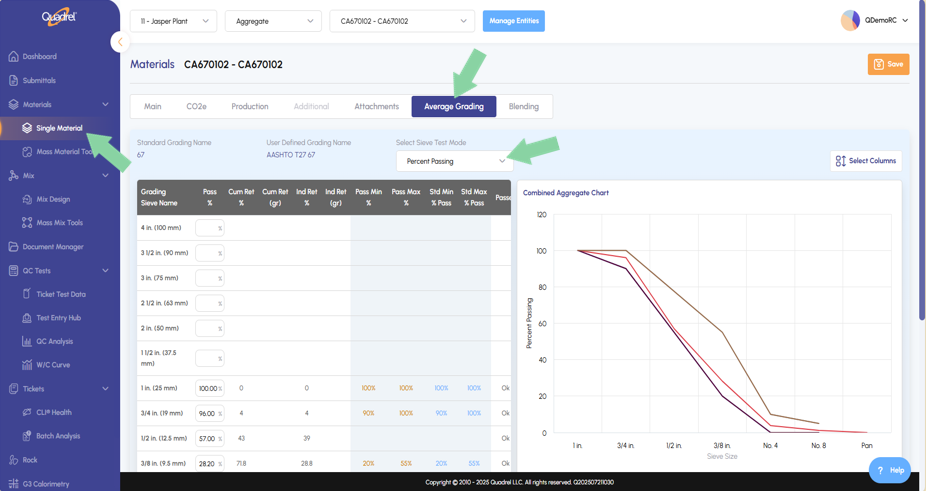Click the 3/4 in. (19 mm) Pass % field
The width and height of the screenshot is (926, 491).
210,413
